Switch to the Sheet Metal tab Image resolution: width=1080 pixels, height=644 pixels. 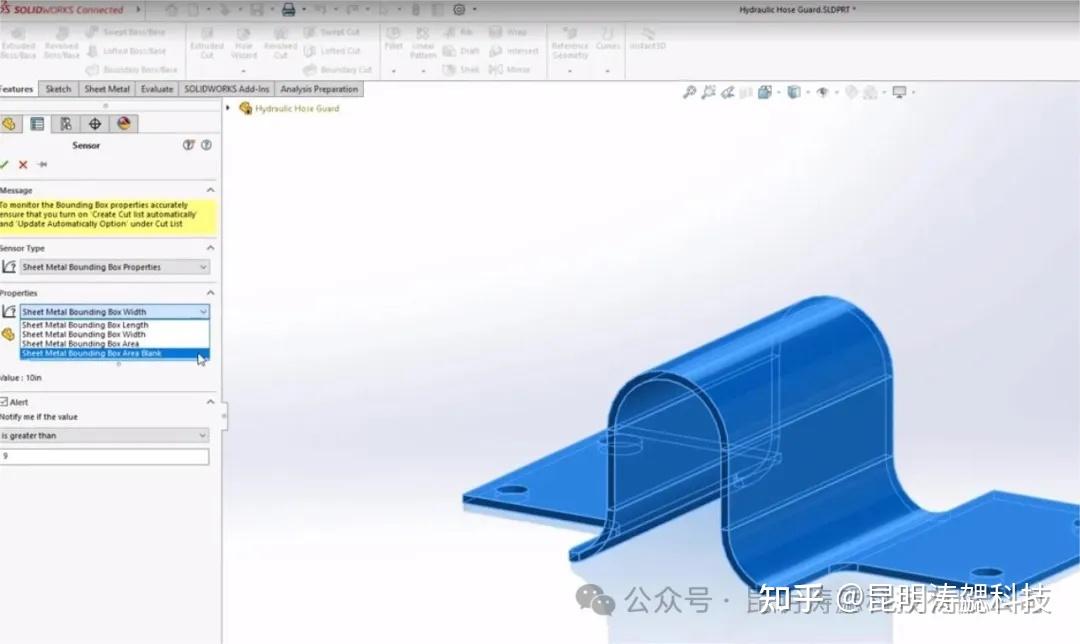pos(107,89)
